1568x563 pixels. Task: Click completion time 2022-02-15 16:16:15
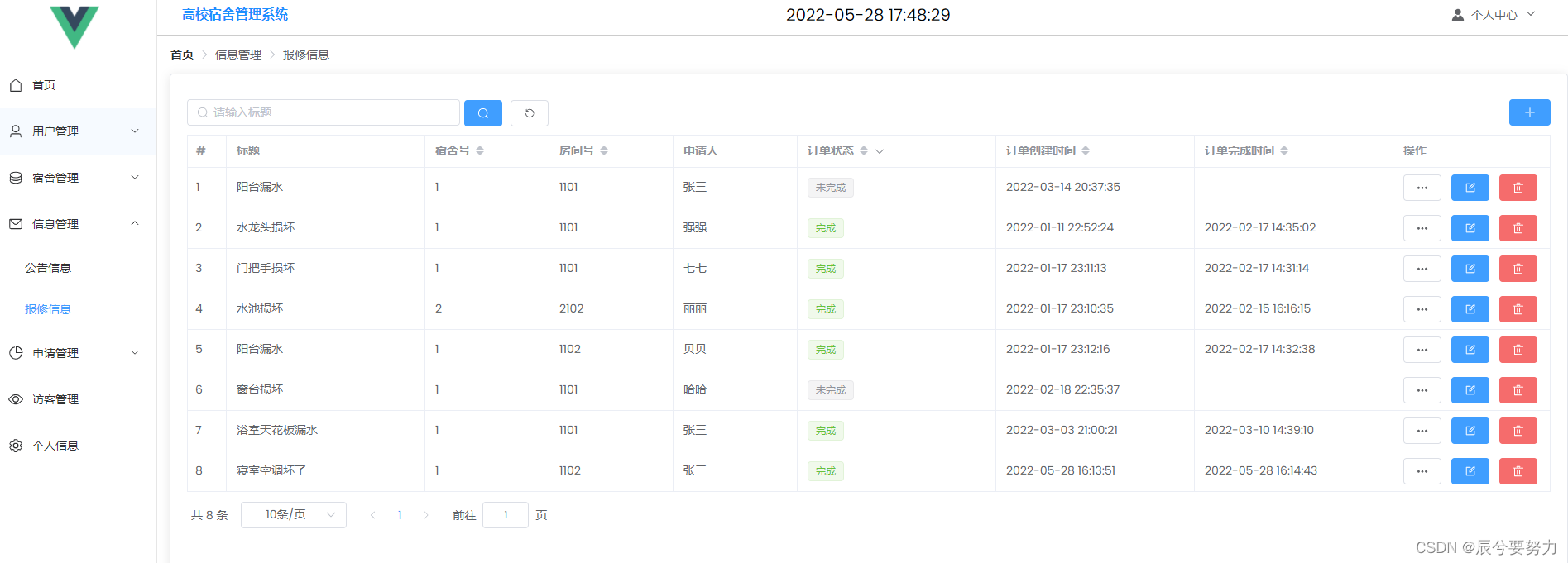[x=1258, y=308]
